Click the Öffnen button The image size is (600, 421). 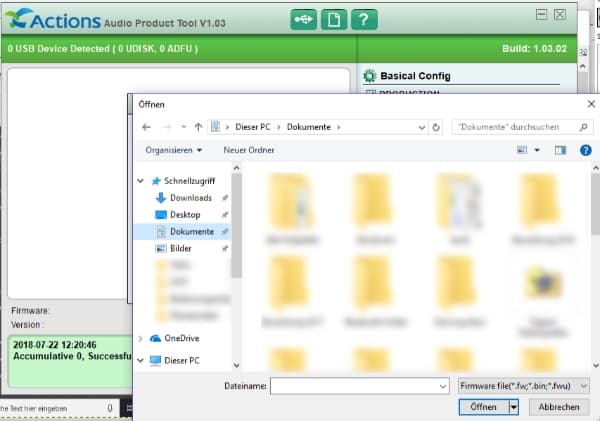point(484,407)
